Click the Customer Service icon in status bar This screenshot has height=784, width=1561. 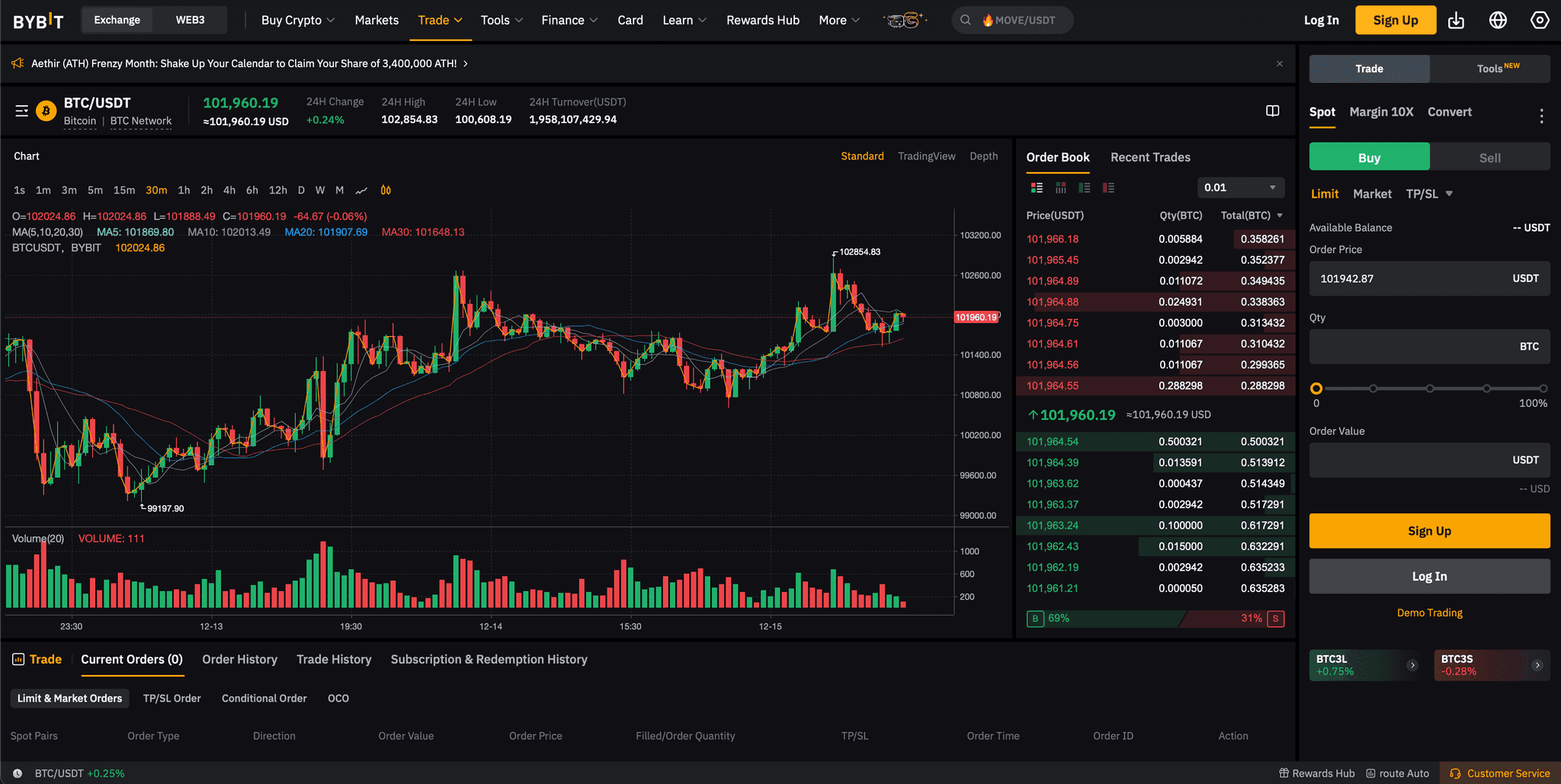[1456, 773]
